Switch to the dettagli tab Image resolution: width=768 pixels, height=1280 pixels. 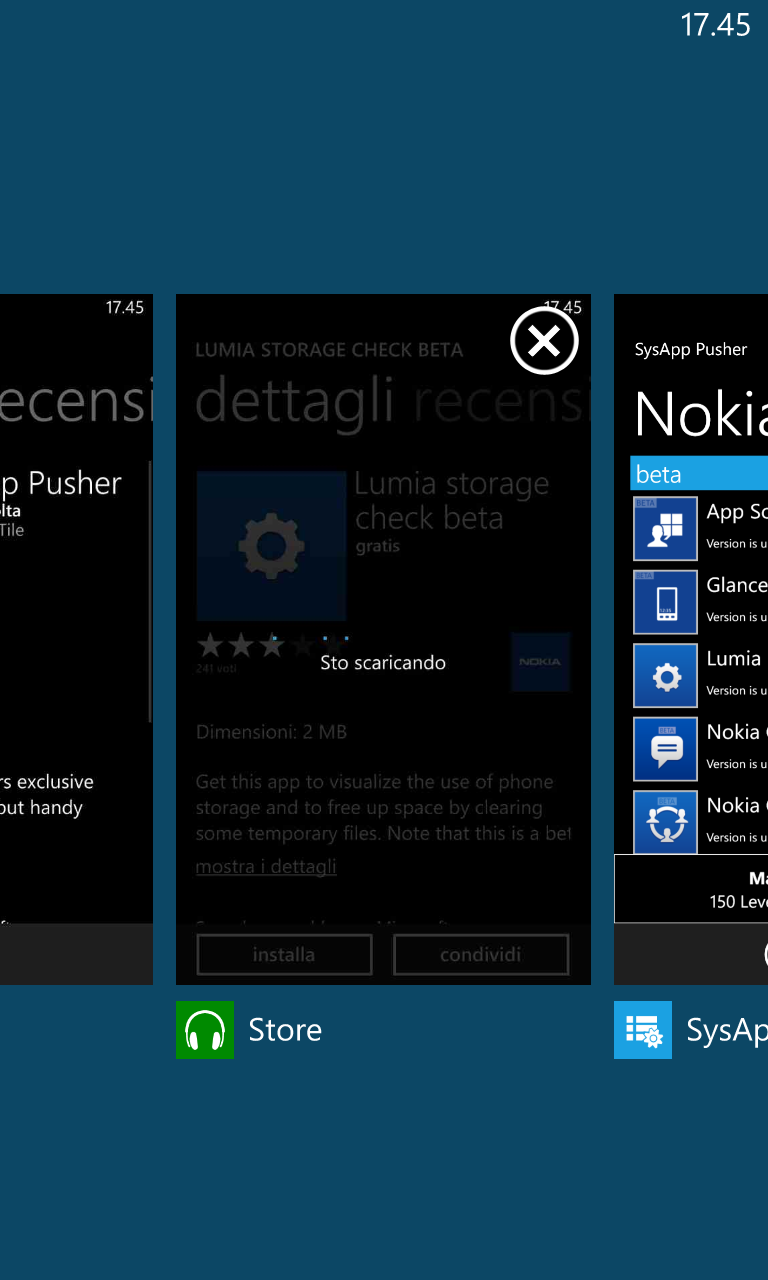[x=294, y=402]
